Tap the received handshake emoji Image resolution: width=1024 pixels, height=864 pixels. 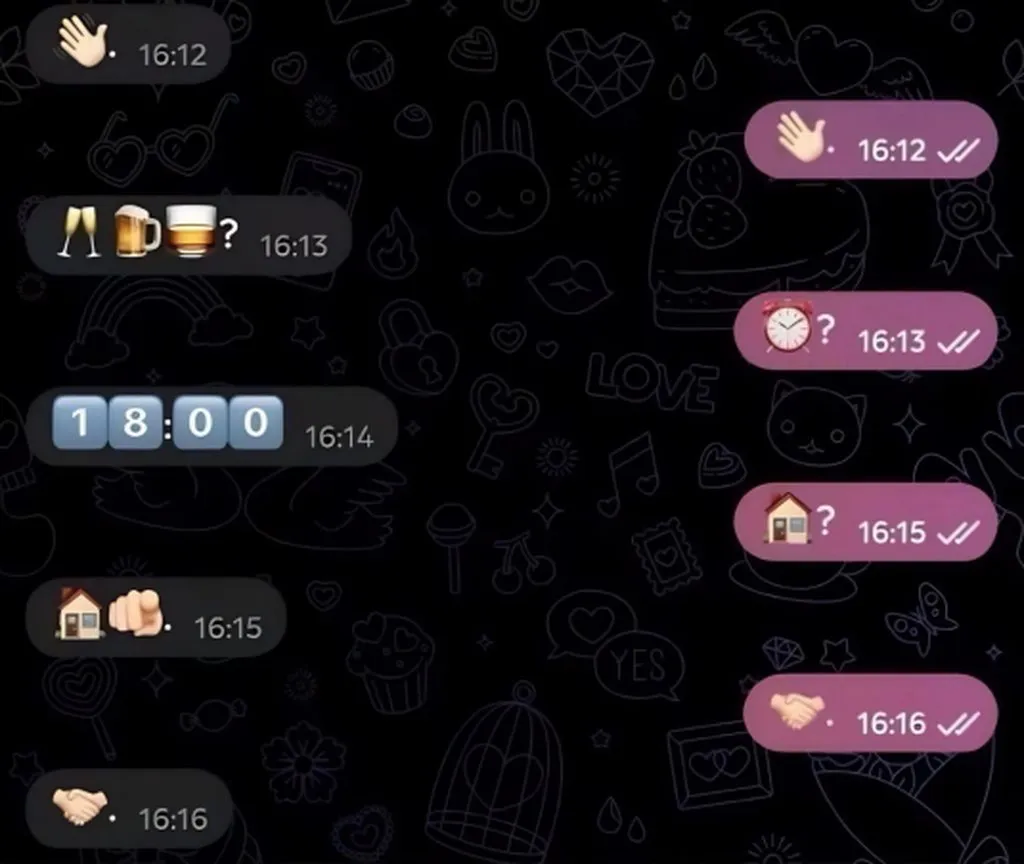(80, 805)
